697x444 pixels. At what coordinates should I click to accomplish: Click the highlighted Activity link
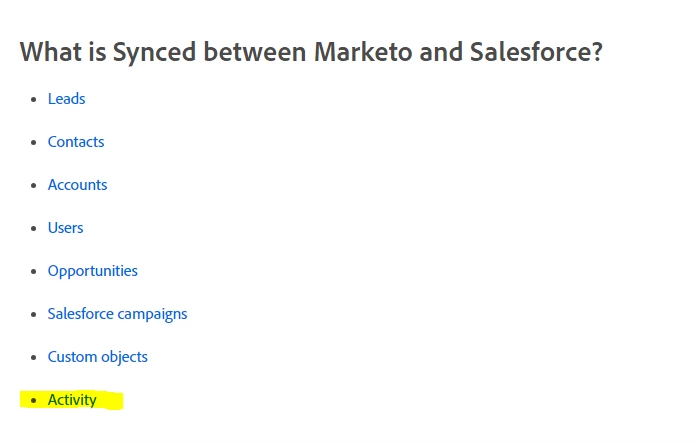72,400
